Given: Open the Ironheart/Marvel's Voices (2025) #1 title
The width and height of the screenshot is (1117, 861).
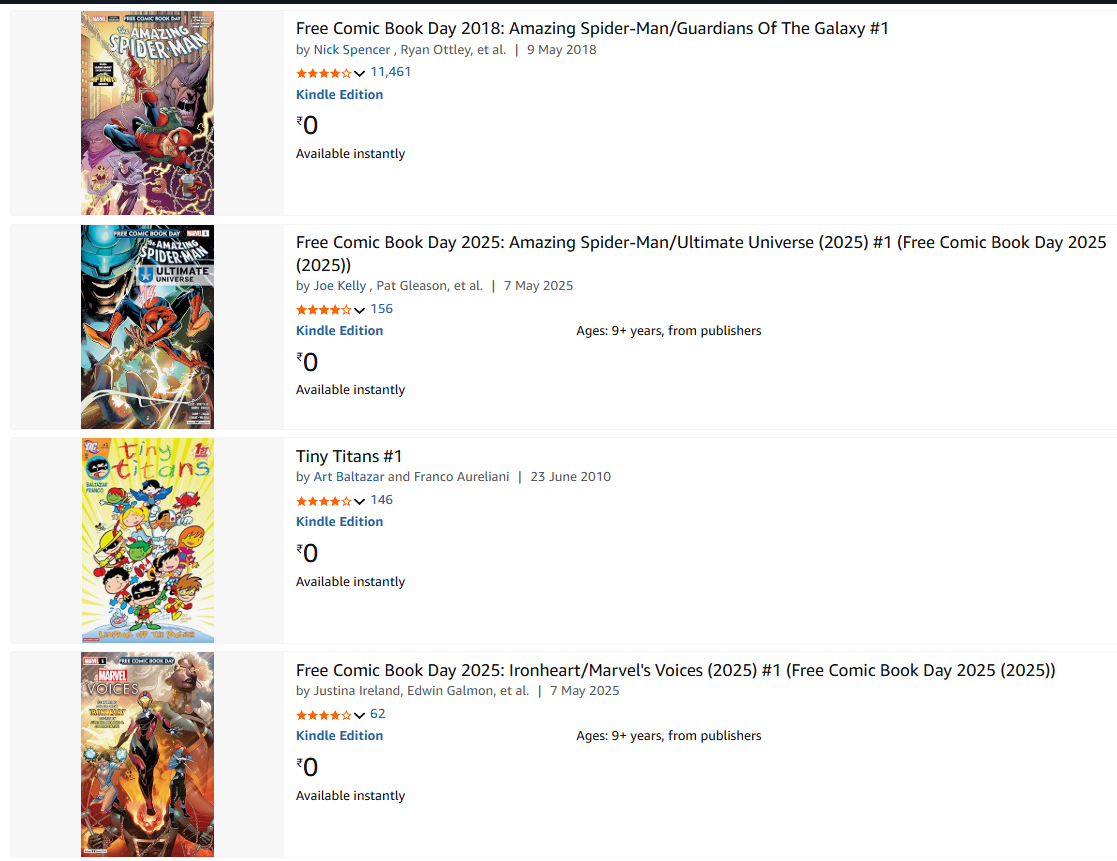Looking at the screenshot, I should (675, 670).
